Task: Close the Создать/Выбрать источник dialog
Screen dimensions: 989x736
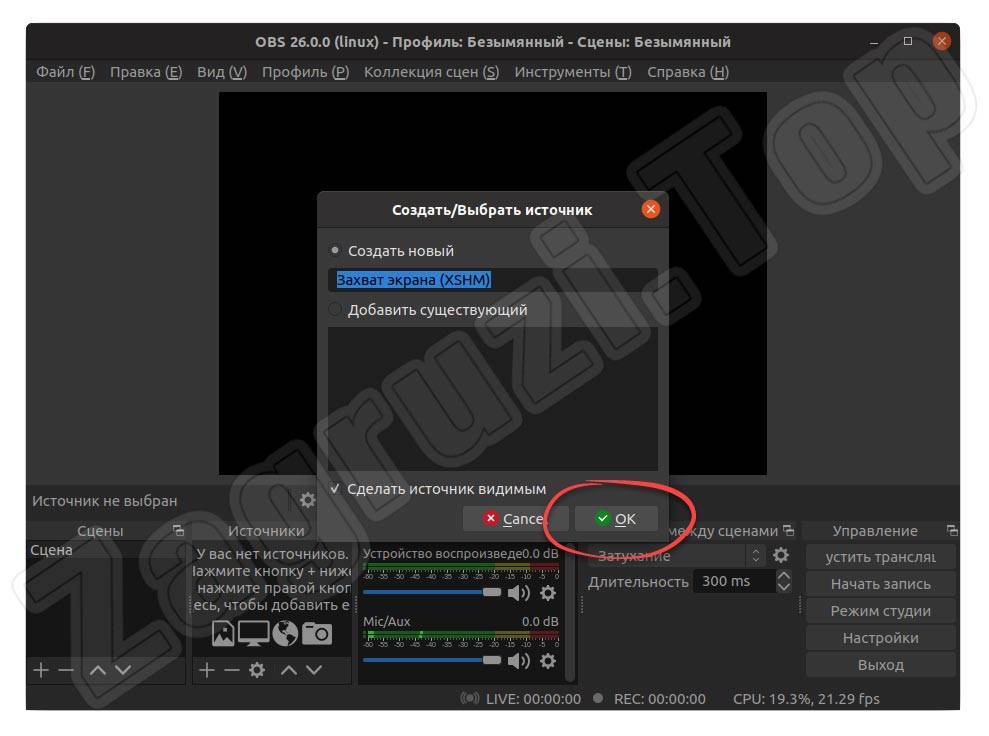Action: [650, 209]
